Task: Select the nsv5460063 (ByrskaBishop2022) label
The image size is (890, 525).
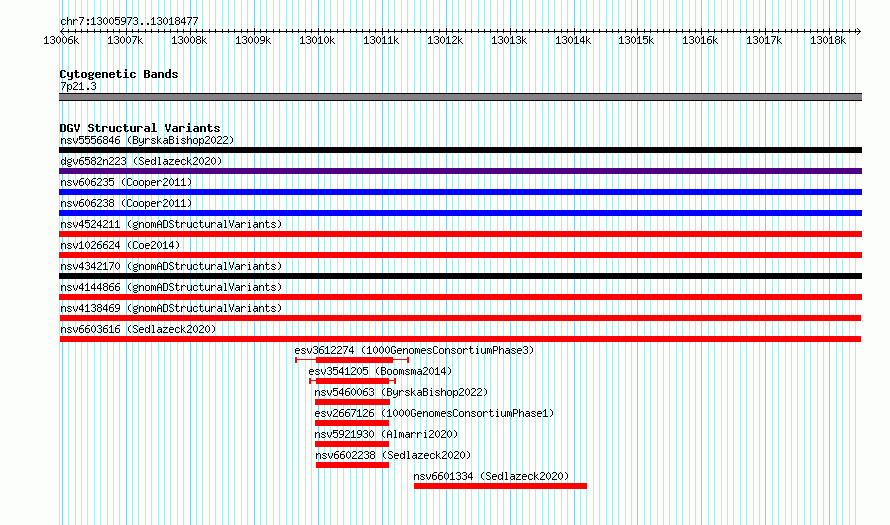Action: [401, 392]
